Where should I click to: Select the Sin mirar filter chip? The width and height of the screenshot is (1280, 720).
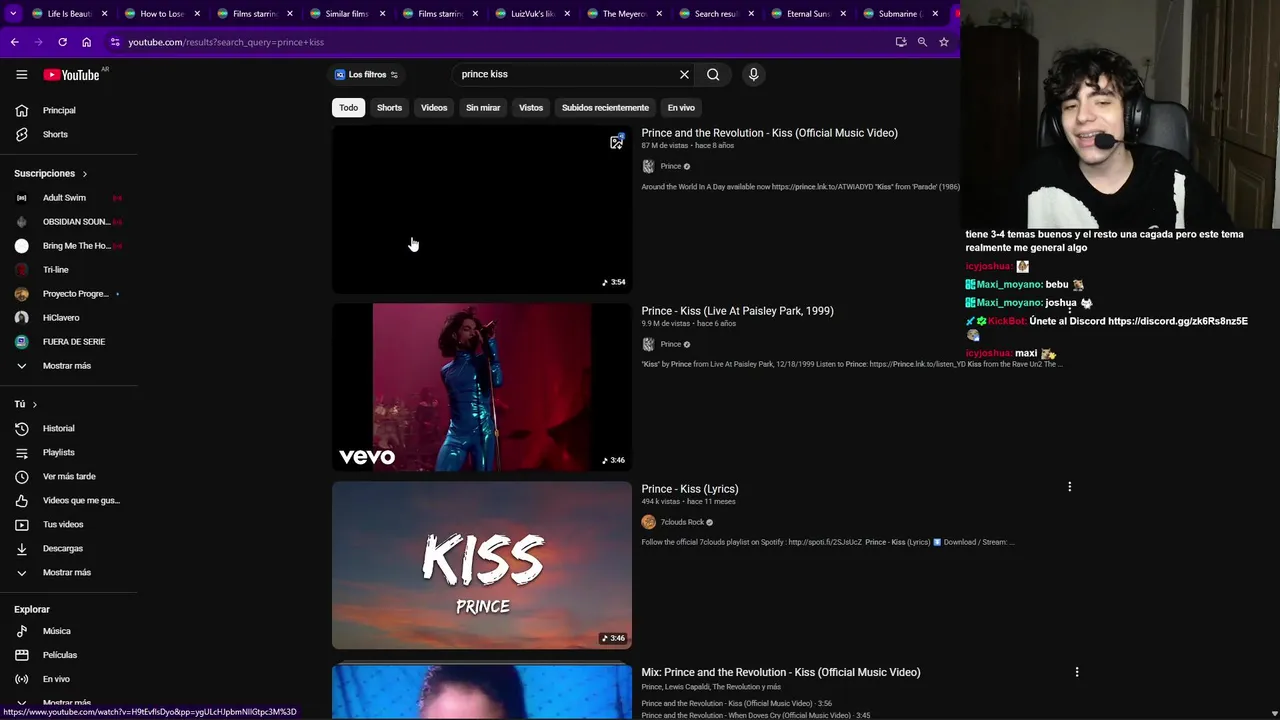pos(483,107)
